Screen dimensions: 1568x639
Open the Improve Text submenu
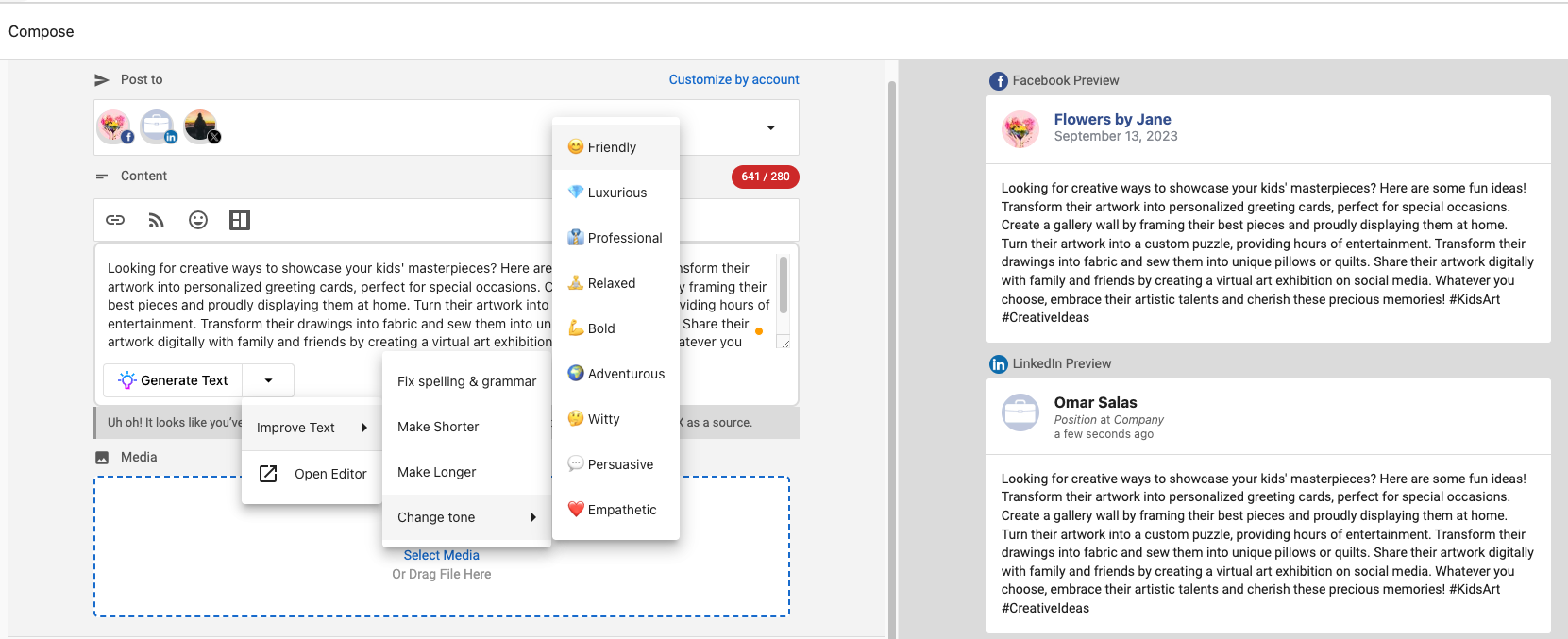point(312,428)
